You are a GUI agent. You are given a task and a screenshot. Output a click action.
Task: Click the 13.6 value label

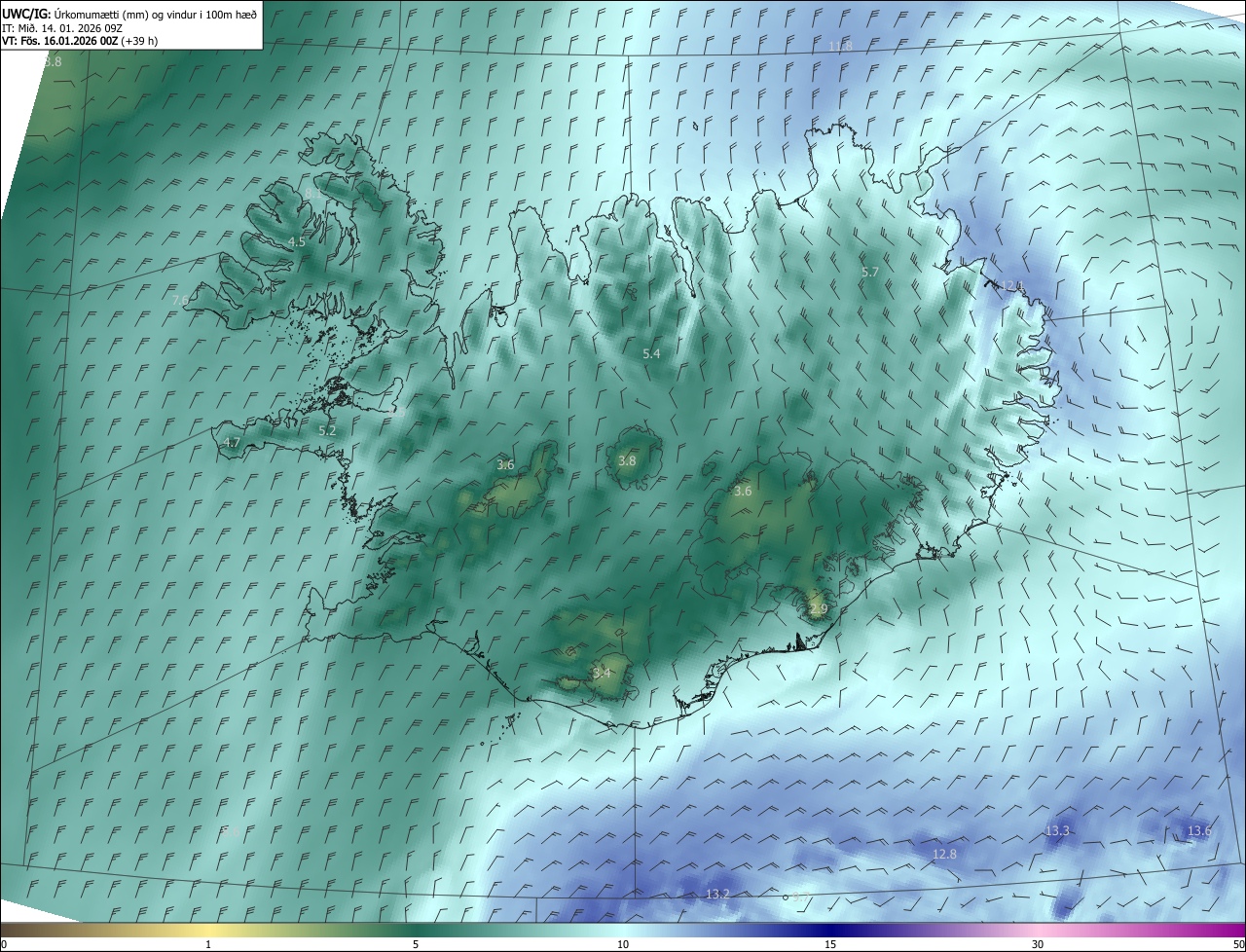[1199, 830]
